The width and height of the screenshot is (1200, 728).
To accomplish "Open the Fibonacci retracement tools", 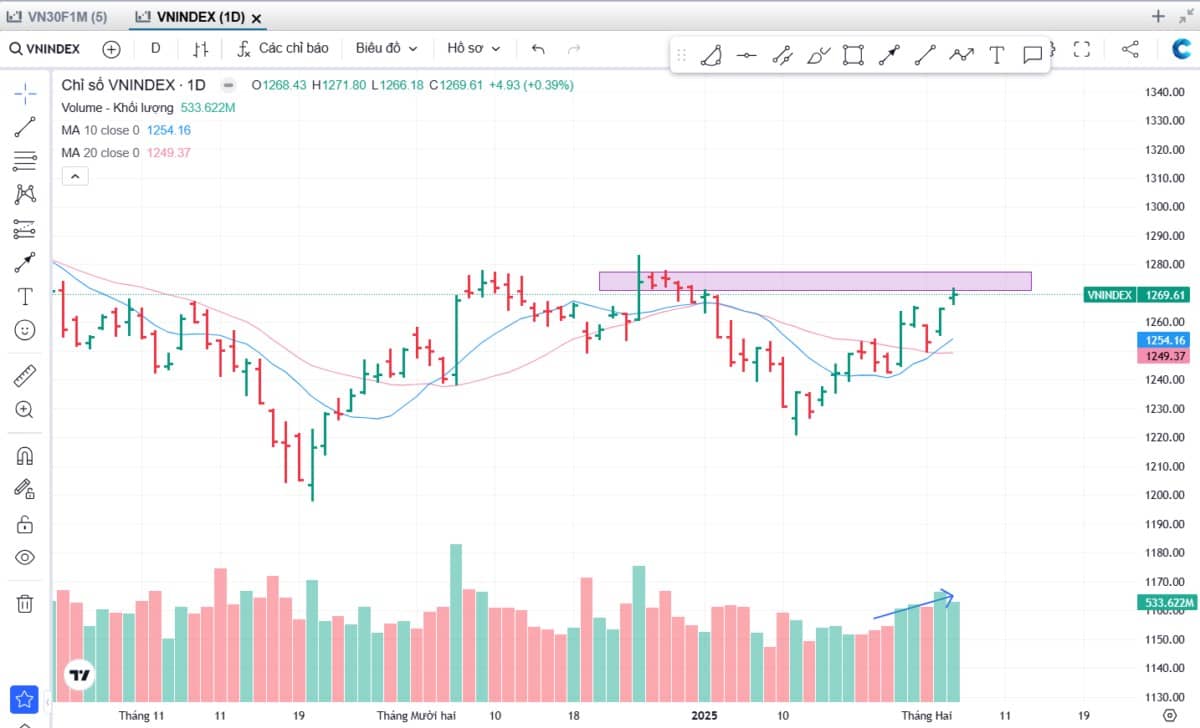I will [25, 161].
